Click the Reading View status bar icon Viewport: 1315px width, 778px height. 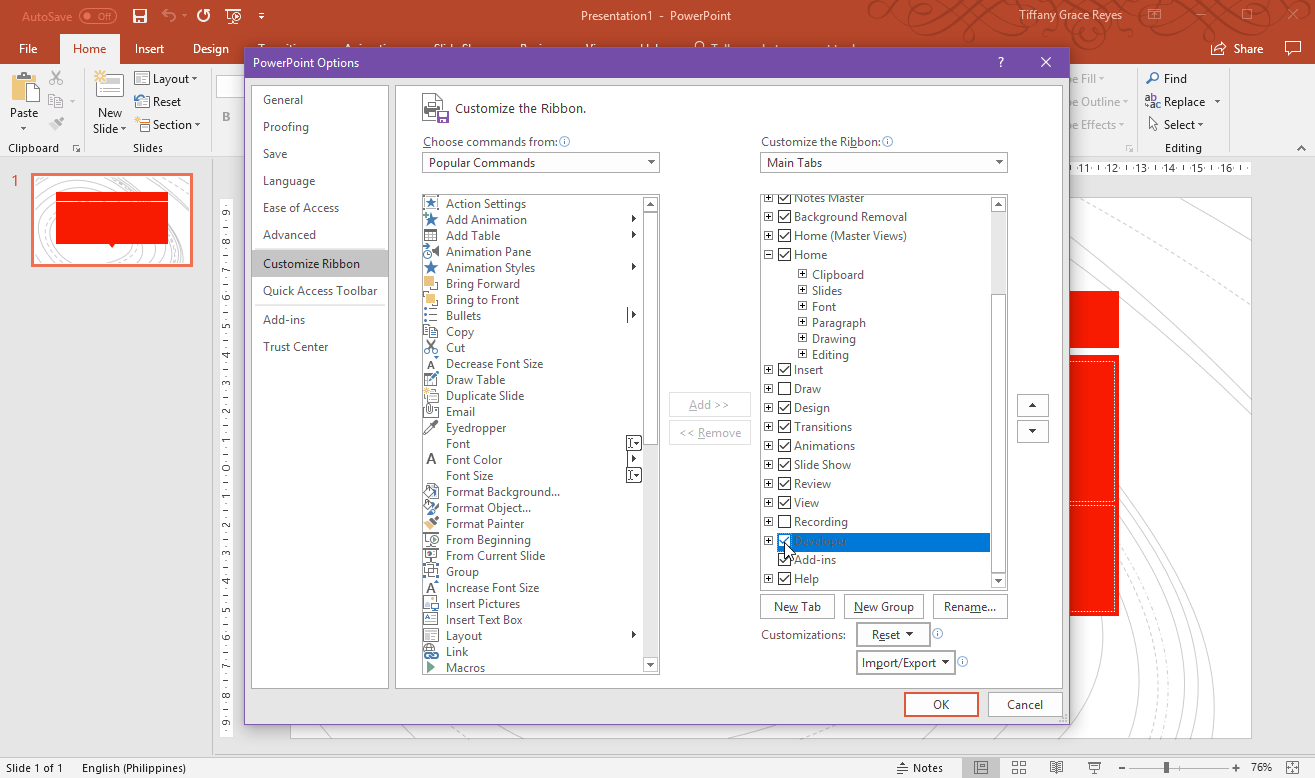tap(1056, 767)
